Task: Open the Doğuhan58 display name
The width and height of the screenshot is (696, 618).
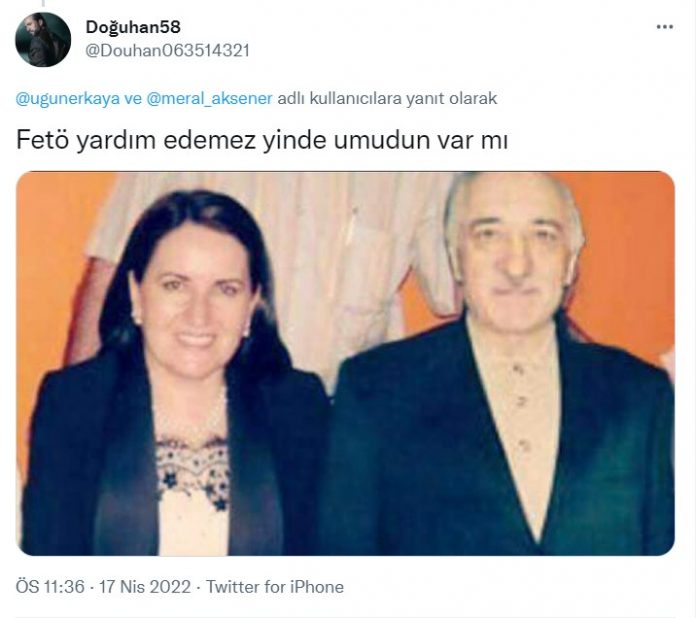Action: pyautogui.click(x=133, y=27)
